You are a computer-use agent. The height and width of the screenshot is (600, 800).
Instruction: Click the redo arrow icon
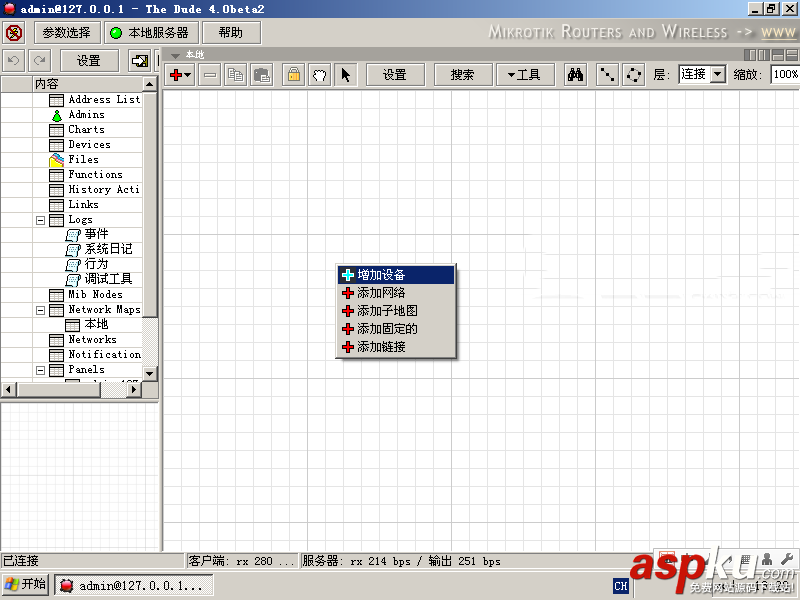click(x=39, y=61)
